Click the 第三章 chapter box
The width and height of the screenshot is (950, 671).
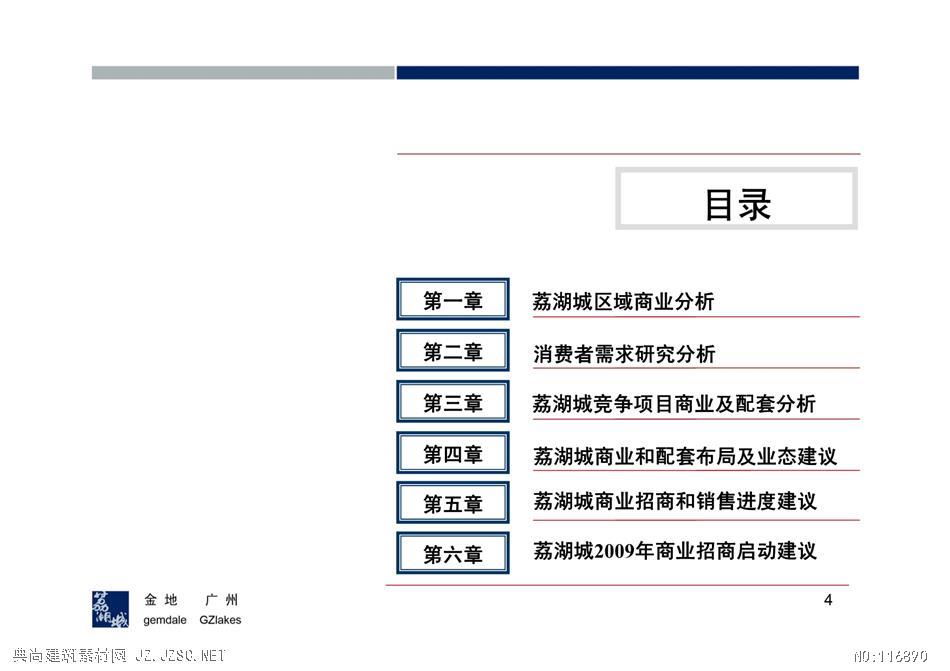point(453,402)
